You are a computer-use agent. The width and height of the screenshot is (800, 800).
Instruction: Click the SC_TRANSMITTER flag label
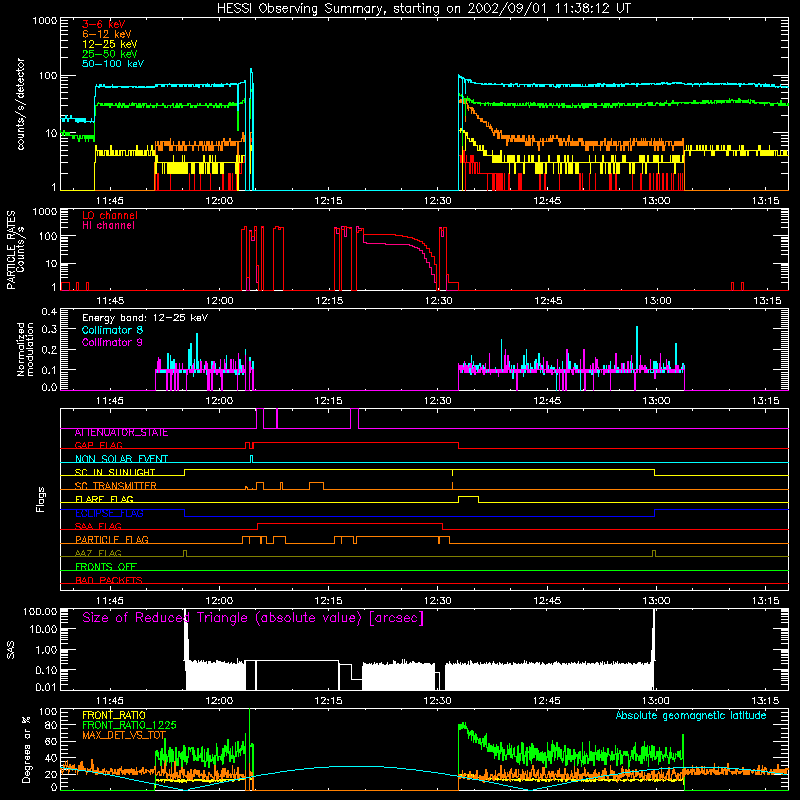115,486
